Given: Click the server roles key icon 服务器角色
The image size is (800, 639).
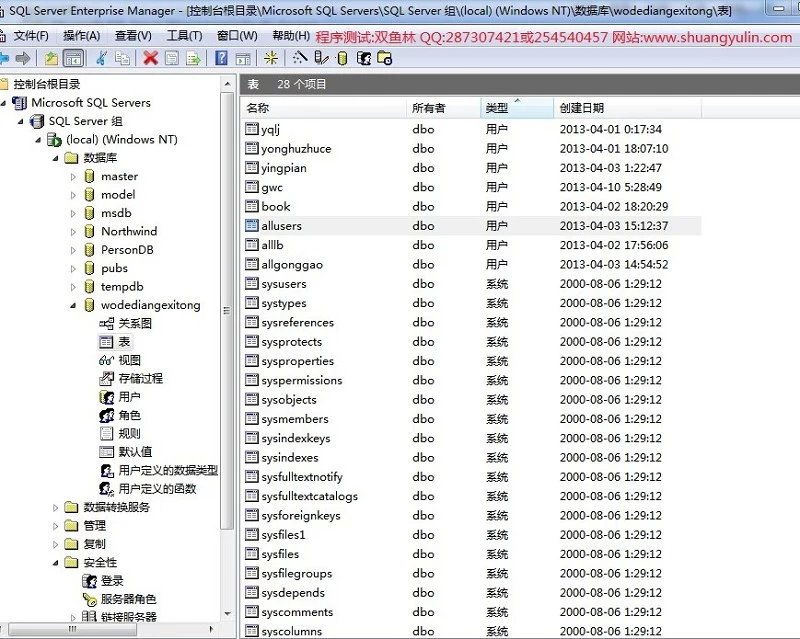Looking at the screenshot, I should 90,599.
